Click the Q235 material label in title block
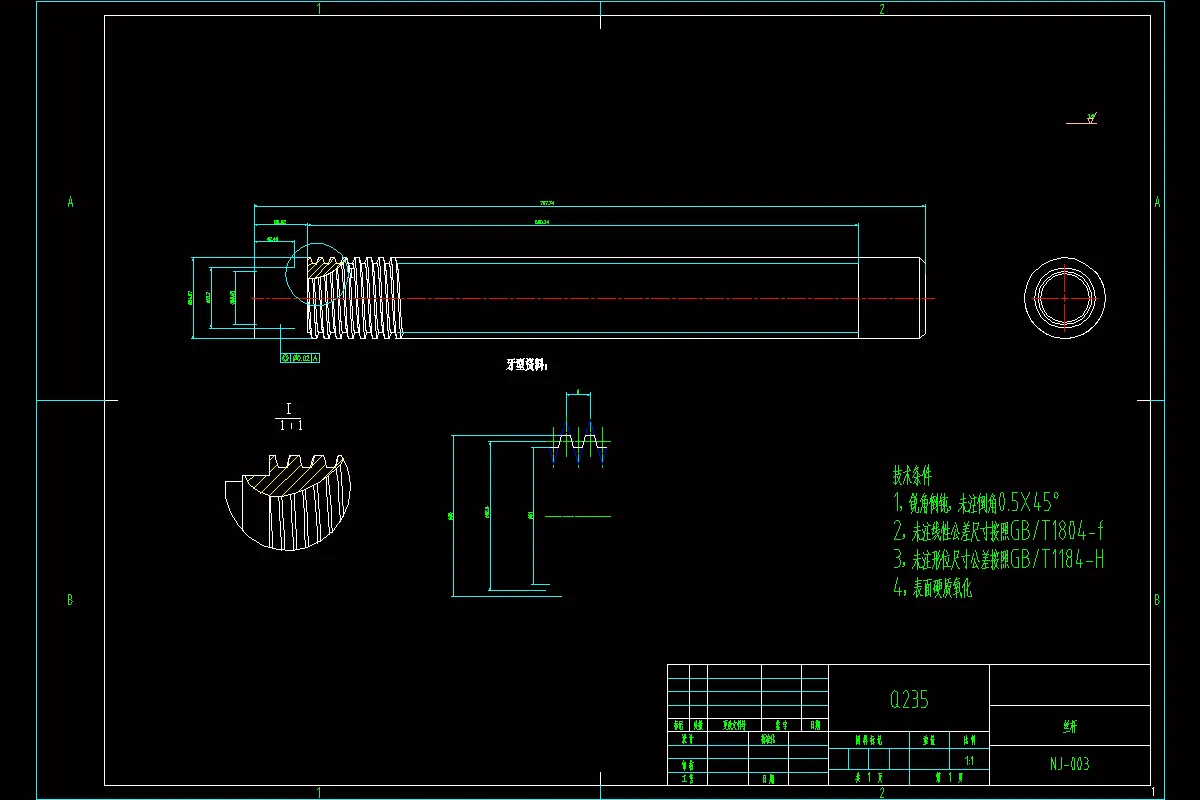This screenshot has width=1200, height=800. click(909, 700)
